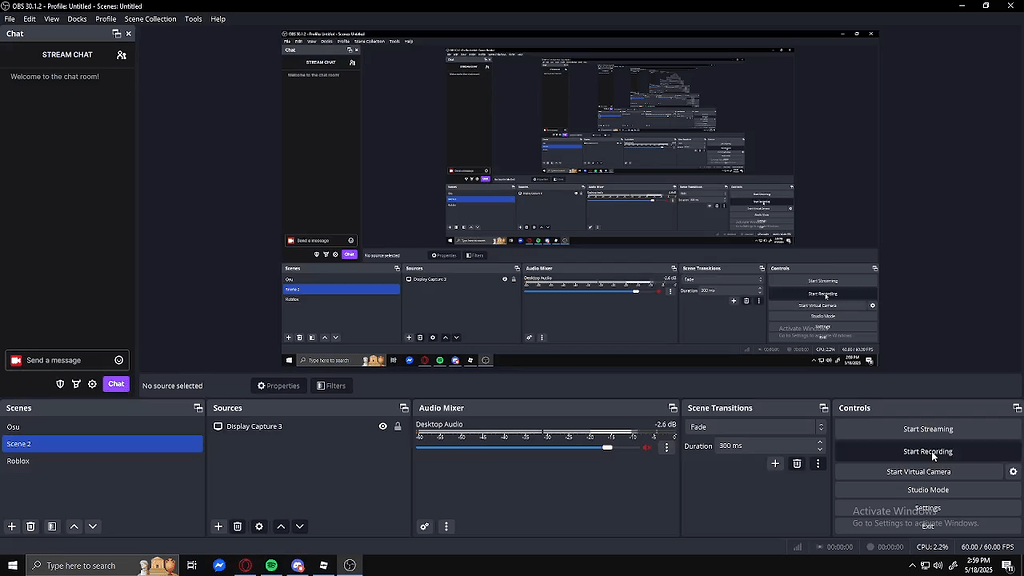Hide Display Capture 3 using eye icon

click(x=382, y=426)
